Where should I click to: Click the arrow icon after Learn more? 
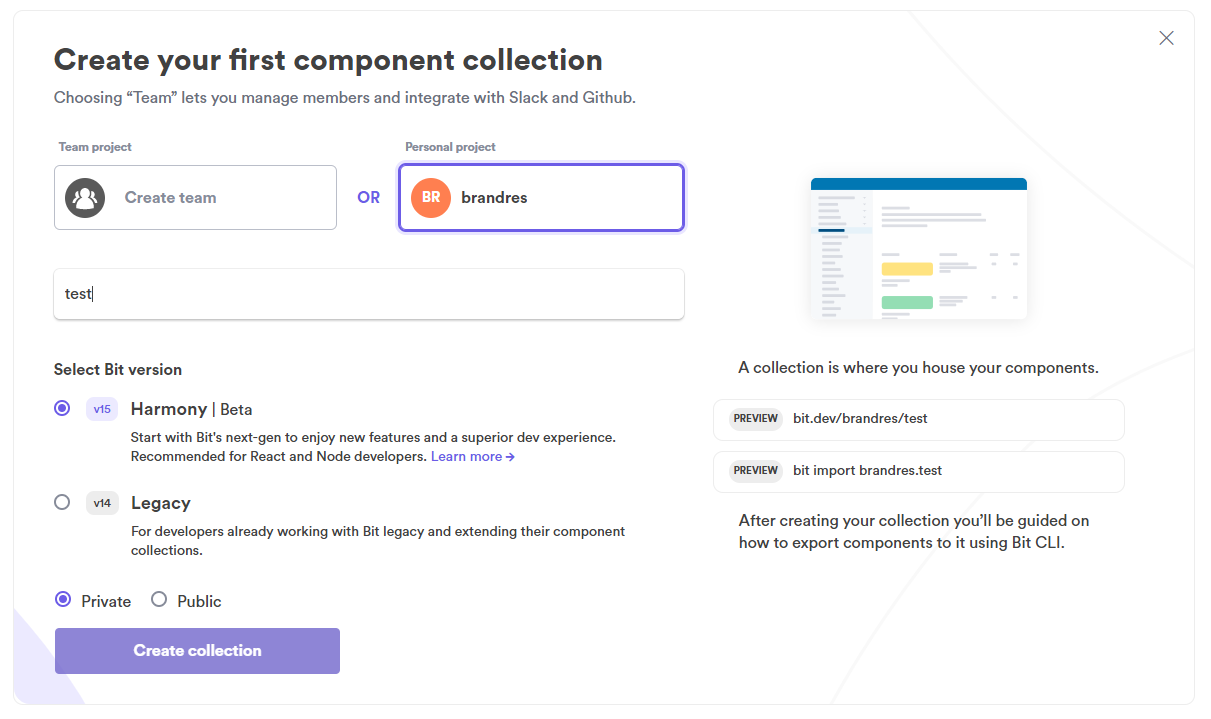click(510, 456)
